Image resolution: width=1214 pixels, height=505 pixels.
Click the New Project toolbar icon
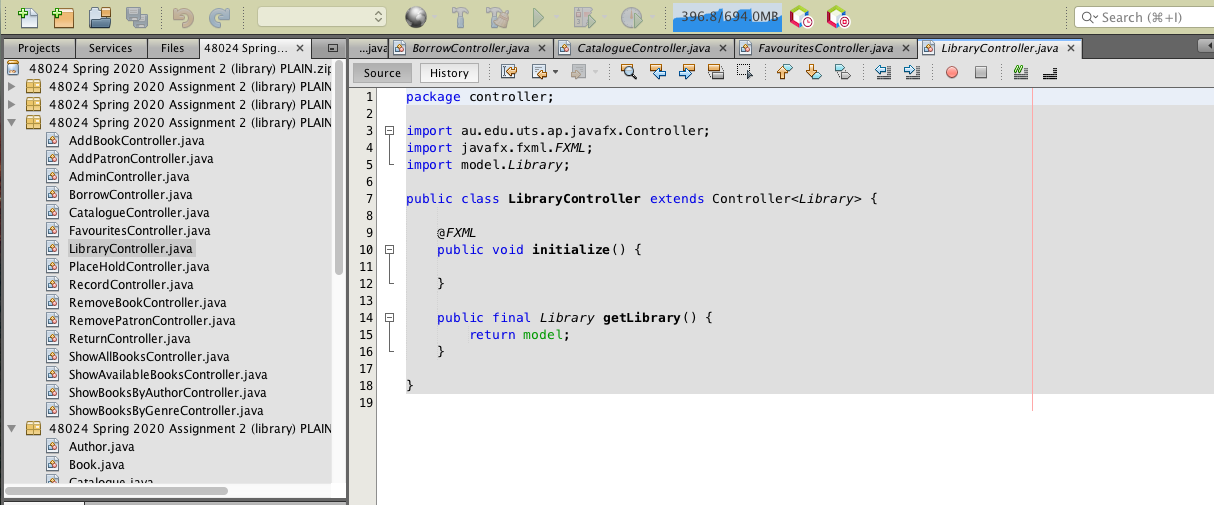[62, 17]
